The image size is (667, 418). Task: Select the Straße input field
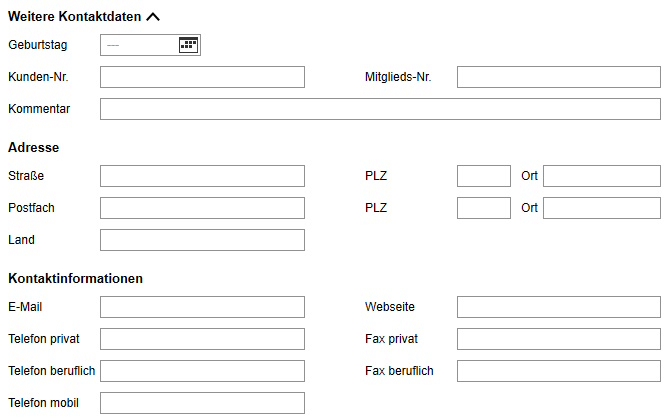click(202, 176)
